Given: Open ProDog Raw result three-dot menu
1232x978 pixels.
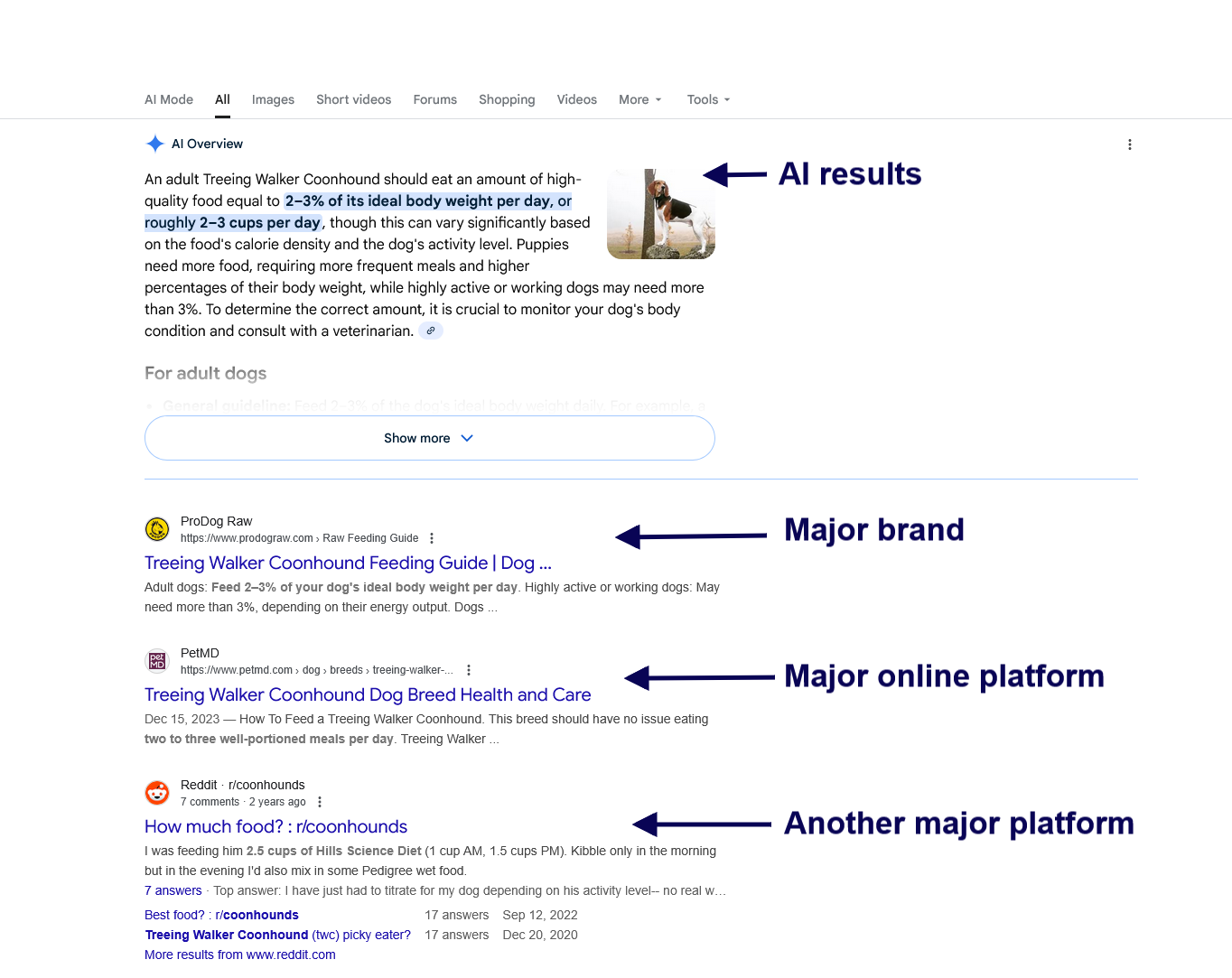Looking at the screenshot, I should 432,538.
